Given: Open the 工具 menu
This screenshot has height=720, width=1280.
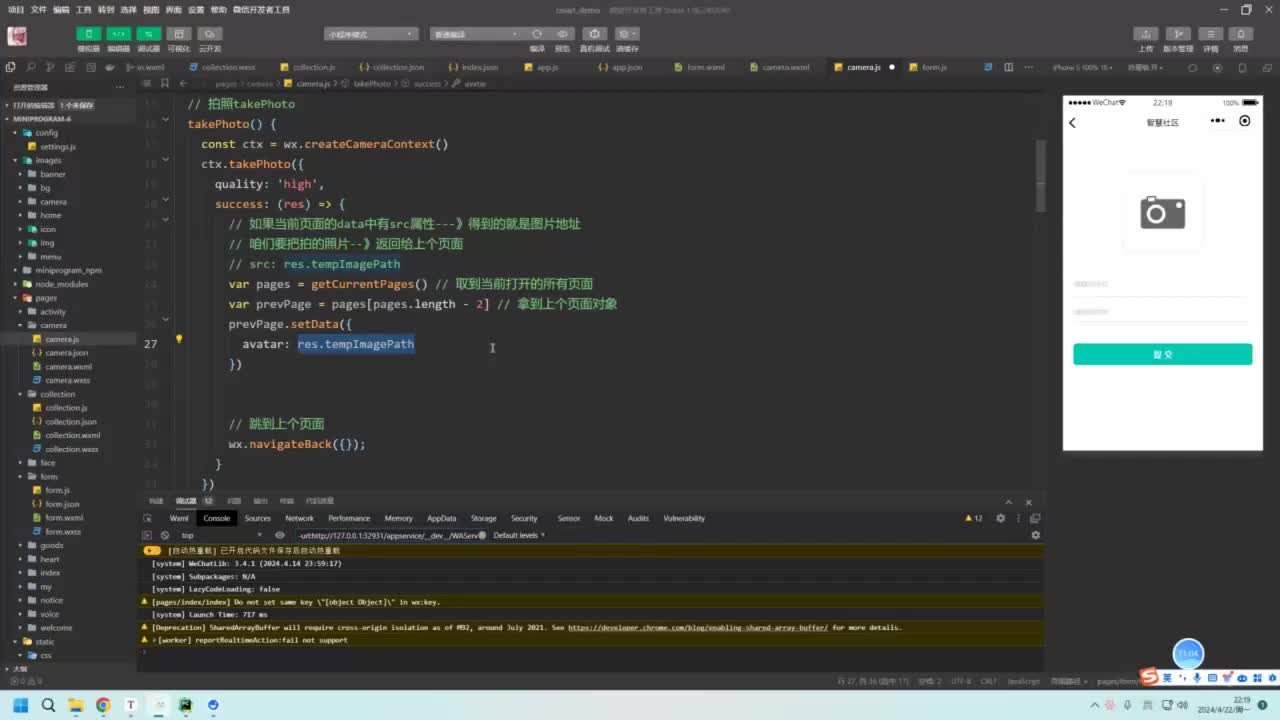Looking at the screenshot, I should coord(83,9).
